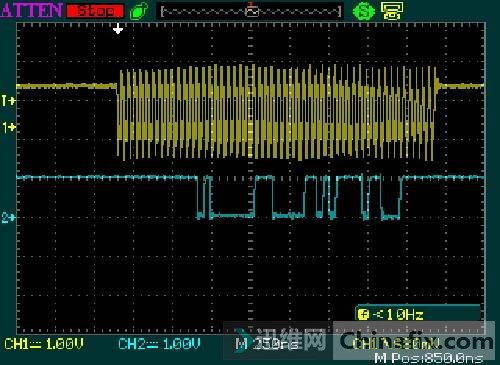Image resolution: width=500 pixels, height=365 pixels.
Task: Click the M Pos 850.0ns readout
Action: point(429,358)
